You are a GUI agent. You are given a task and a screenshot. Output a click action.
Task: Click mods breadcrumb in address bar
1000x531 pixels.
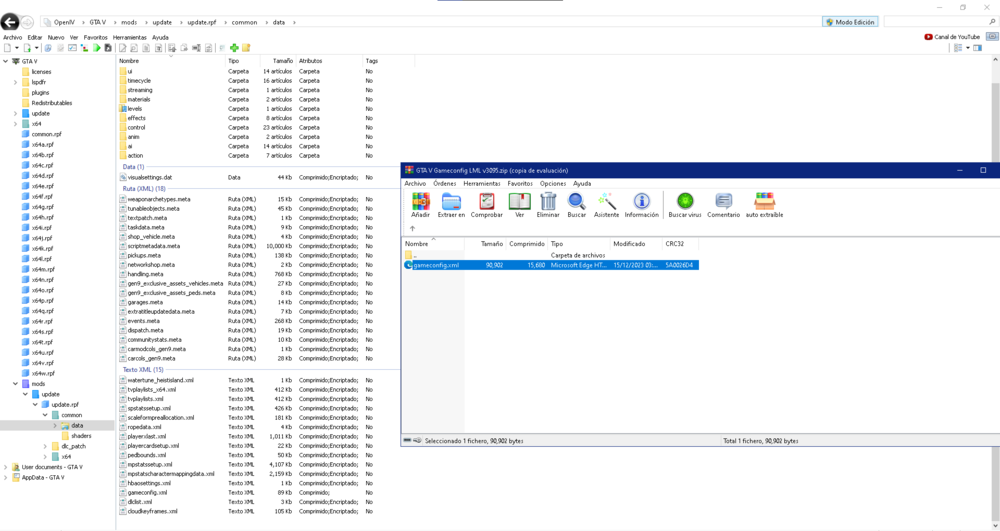[x=129, y=22]
